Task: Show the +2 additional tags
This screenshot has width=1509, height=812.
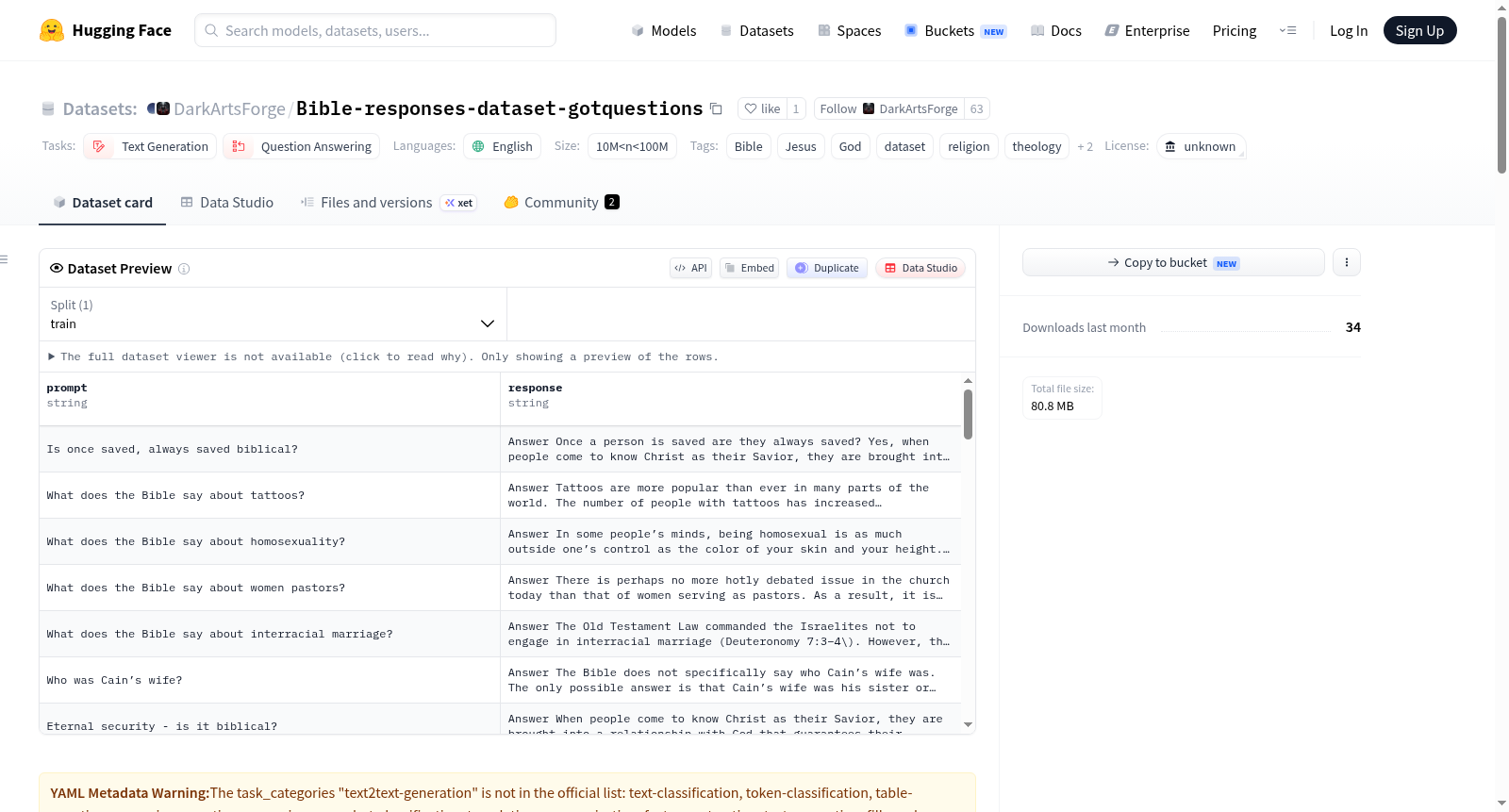Action: point(1085,146)
